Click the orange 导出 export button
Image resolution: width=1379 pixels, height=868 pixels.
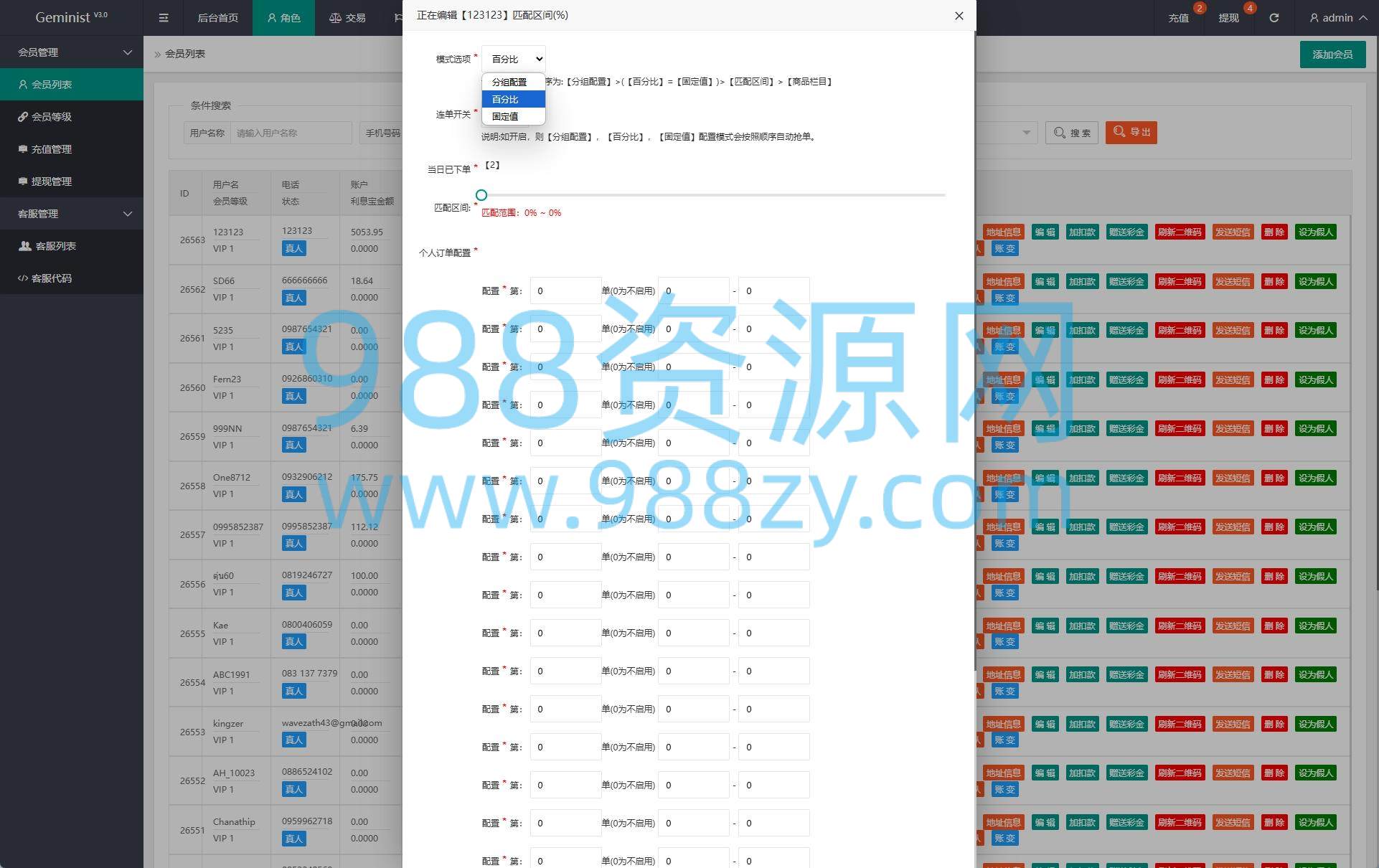pos(1131,133)
